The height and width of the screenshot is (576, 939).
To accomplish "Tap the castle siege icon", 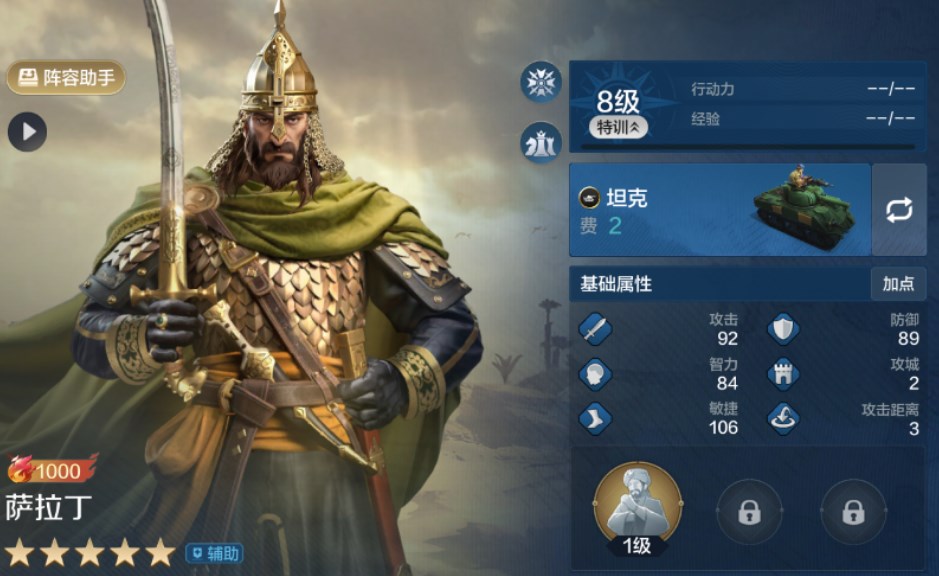I will click(x=783, y=374).
